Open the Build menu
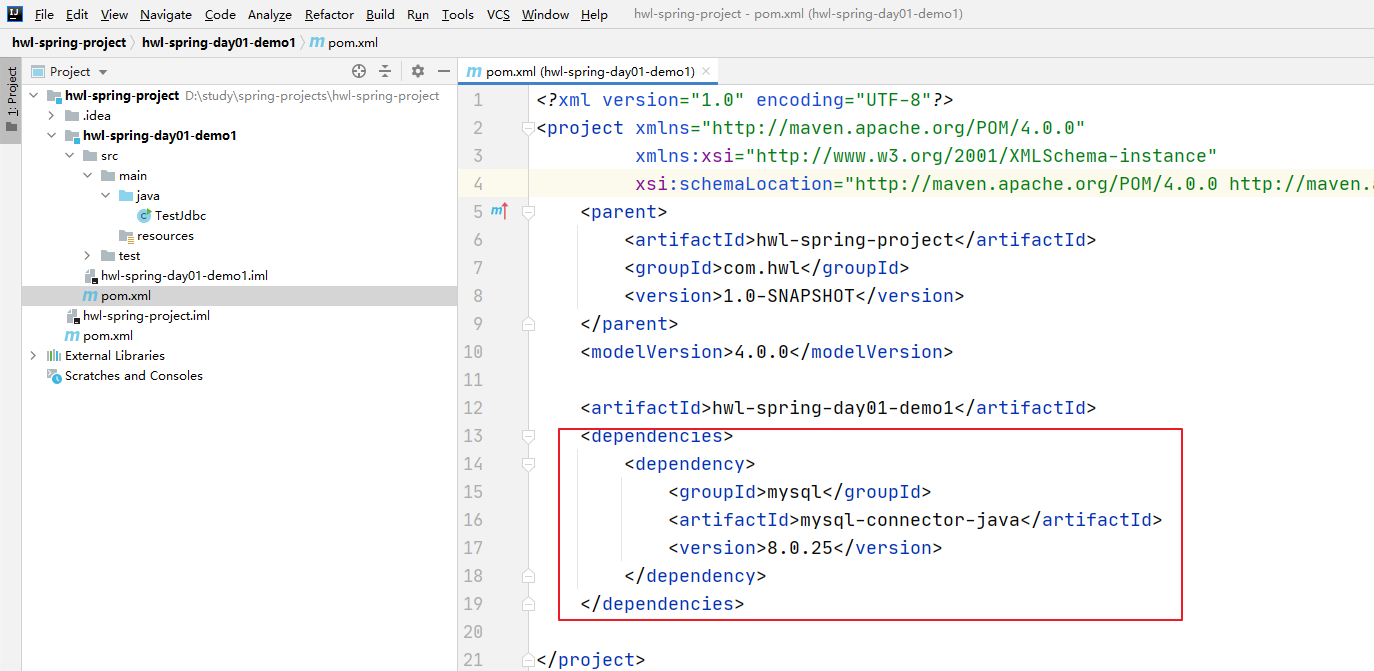1374x671 pixels. 380,14
